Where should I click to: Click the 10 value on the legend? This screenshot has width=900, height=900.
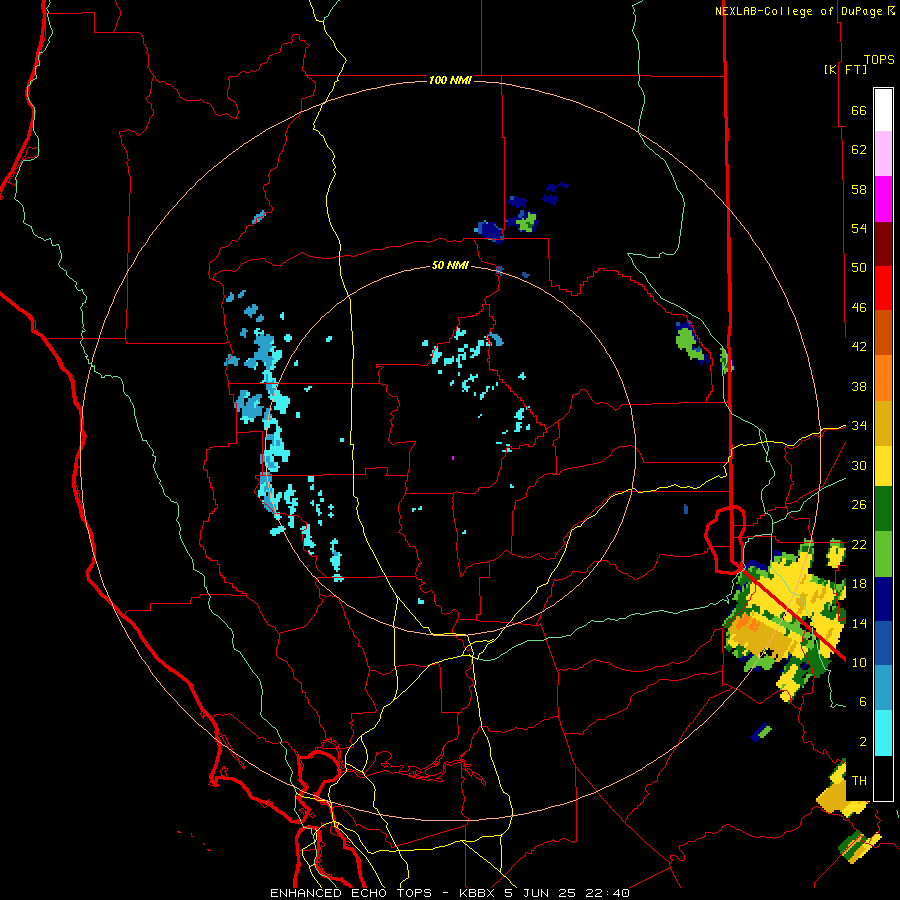859,662
